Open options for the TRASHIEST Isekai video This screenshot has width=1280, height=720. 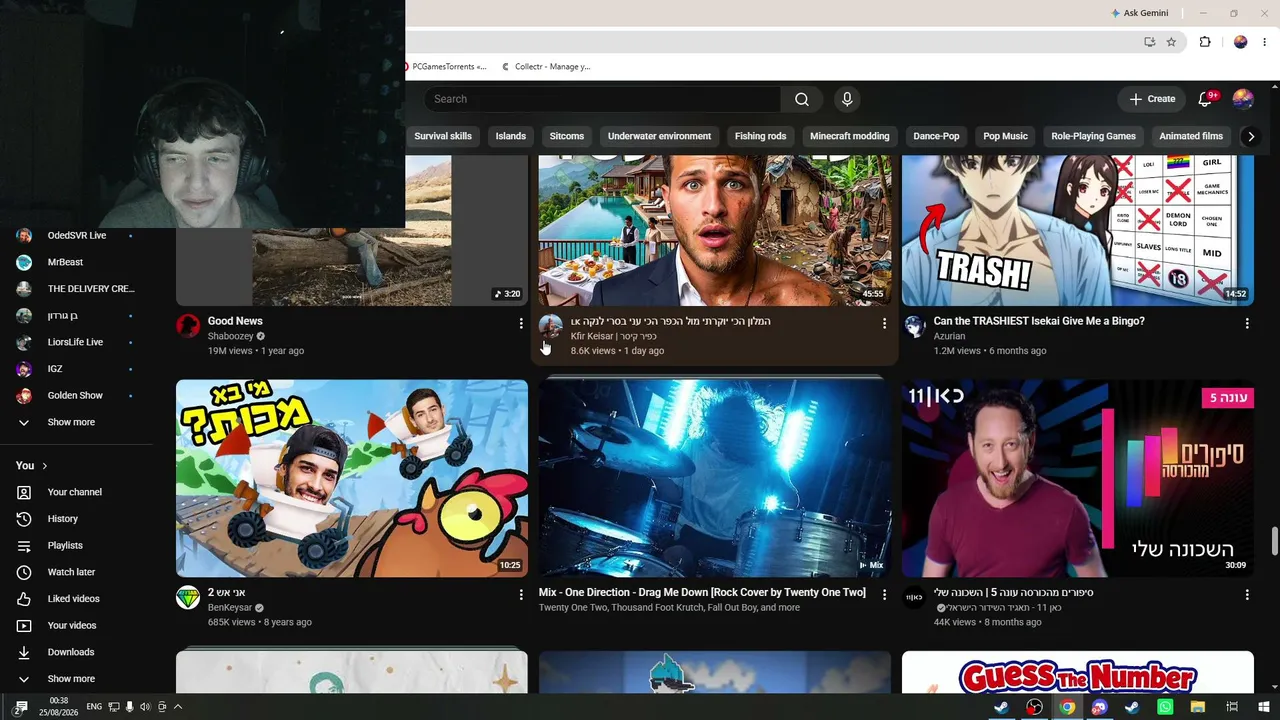(x=1246, y=323)
